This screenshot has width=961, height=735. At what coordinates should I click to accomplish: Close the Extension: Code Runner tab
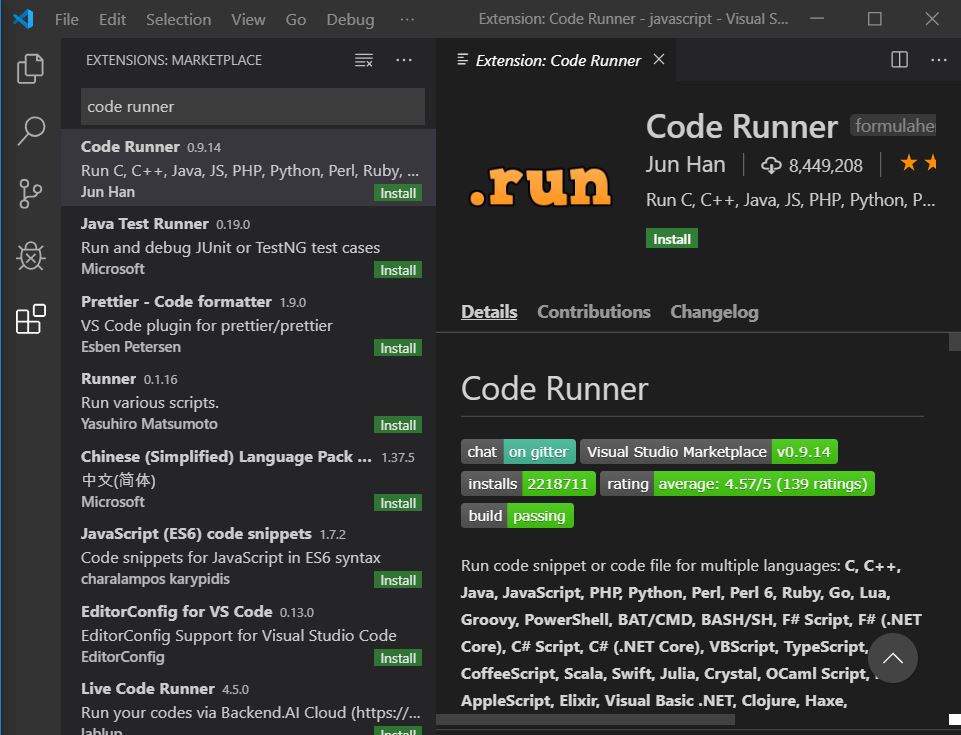(x=659, y=59)
